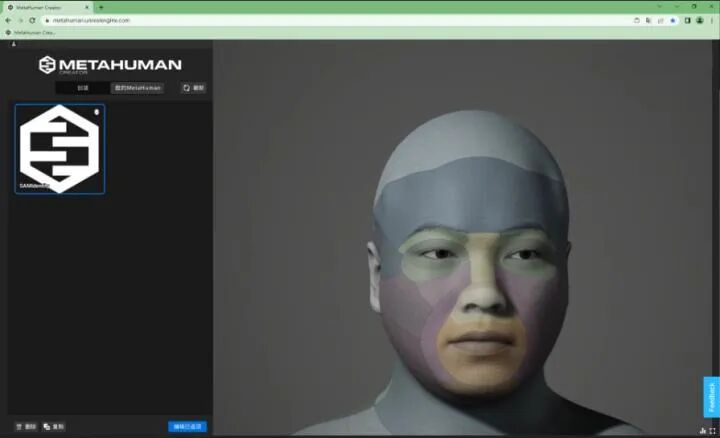Click the lock icon in the address bar
Viewport: 720px width, 438px height.
47,20
